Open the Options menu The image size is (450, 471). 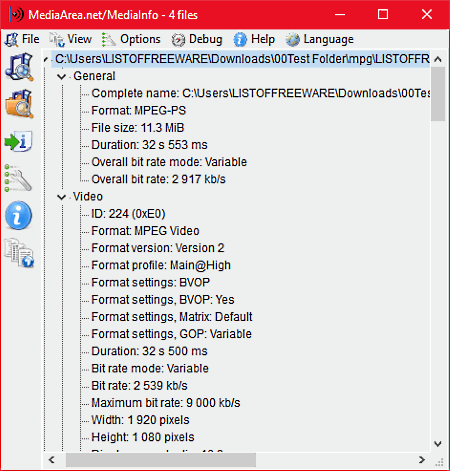click(x=131, y=39)
